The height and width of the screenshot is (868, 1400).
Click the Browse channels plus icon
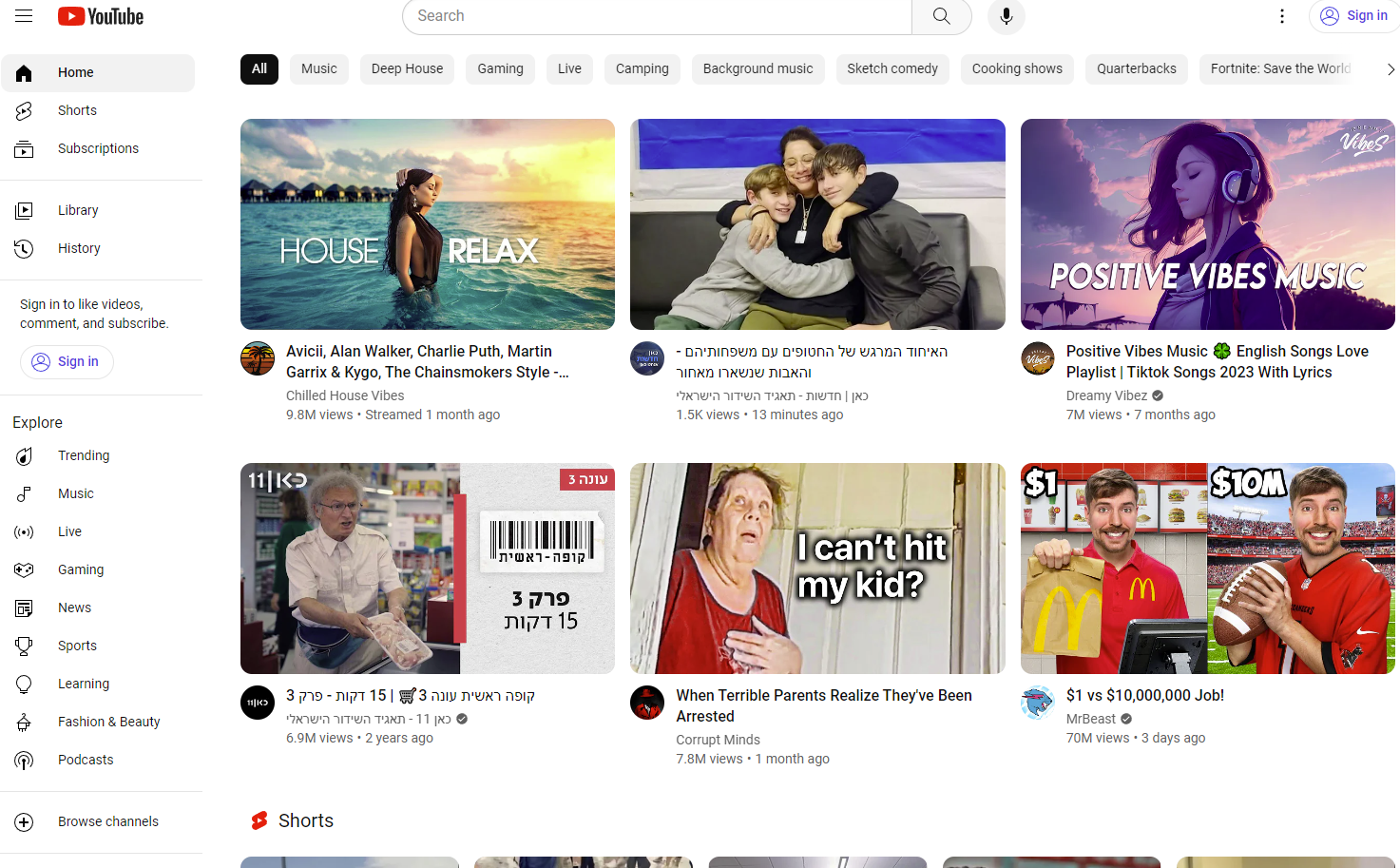tap(25, 822)
